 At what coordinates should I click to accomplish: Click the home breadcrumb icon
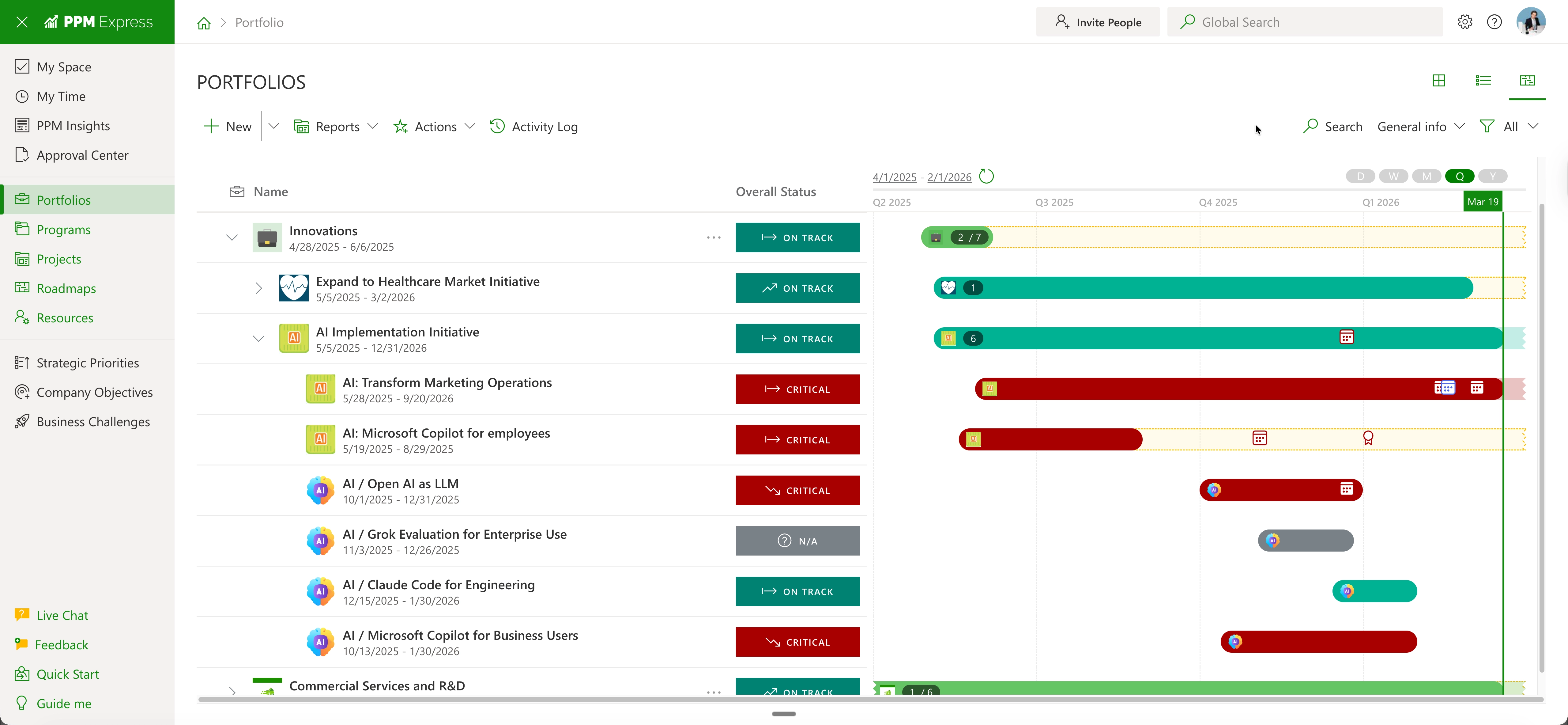[x=204, y=23]
